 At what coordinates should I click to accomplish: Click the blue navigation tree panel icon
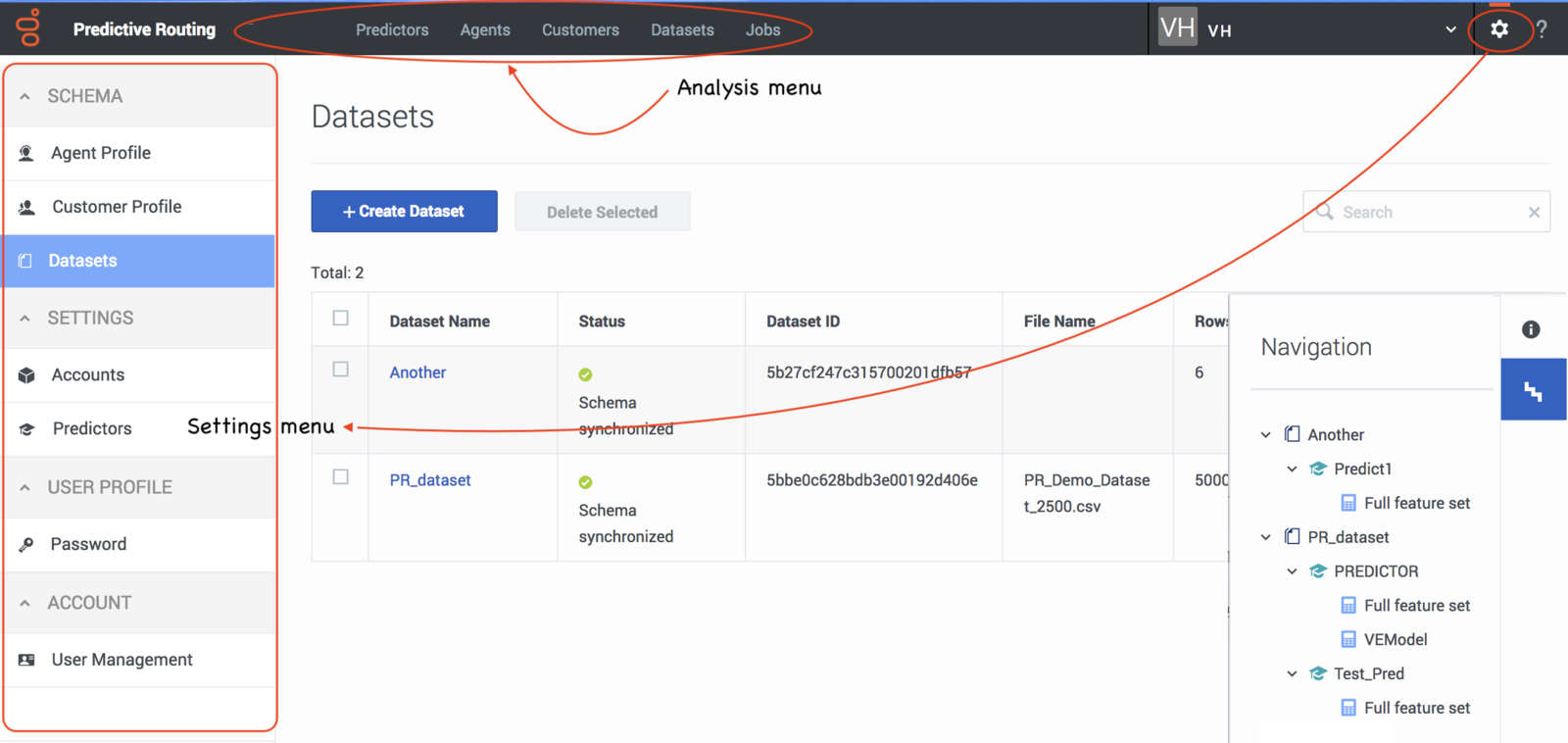coord(1534,389)
